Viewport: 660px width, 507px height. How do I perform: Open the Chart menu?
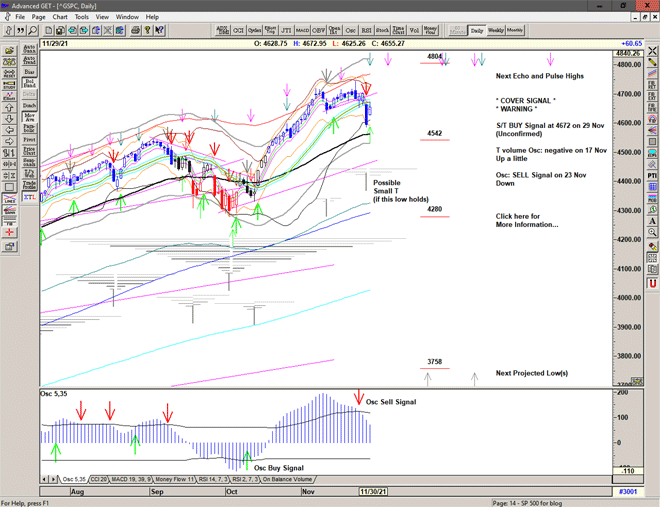[60, 17]
